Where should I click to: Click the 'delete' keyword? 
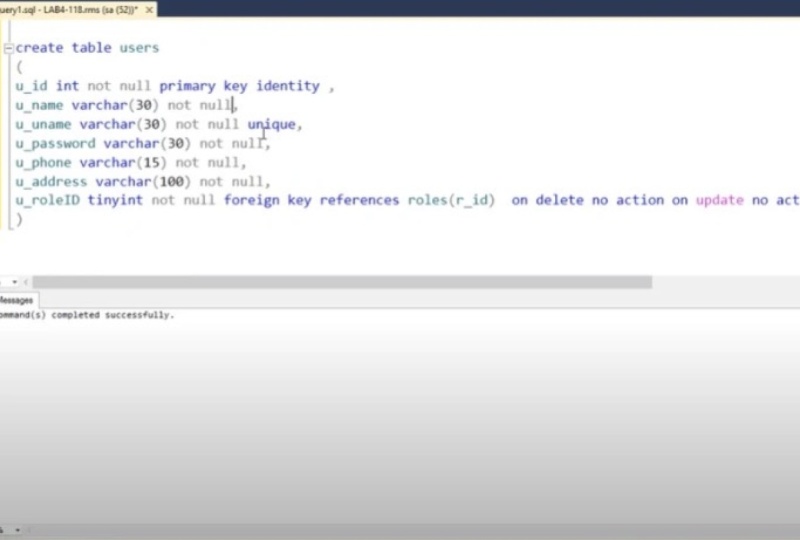(559, 200)
